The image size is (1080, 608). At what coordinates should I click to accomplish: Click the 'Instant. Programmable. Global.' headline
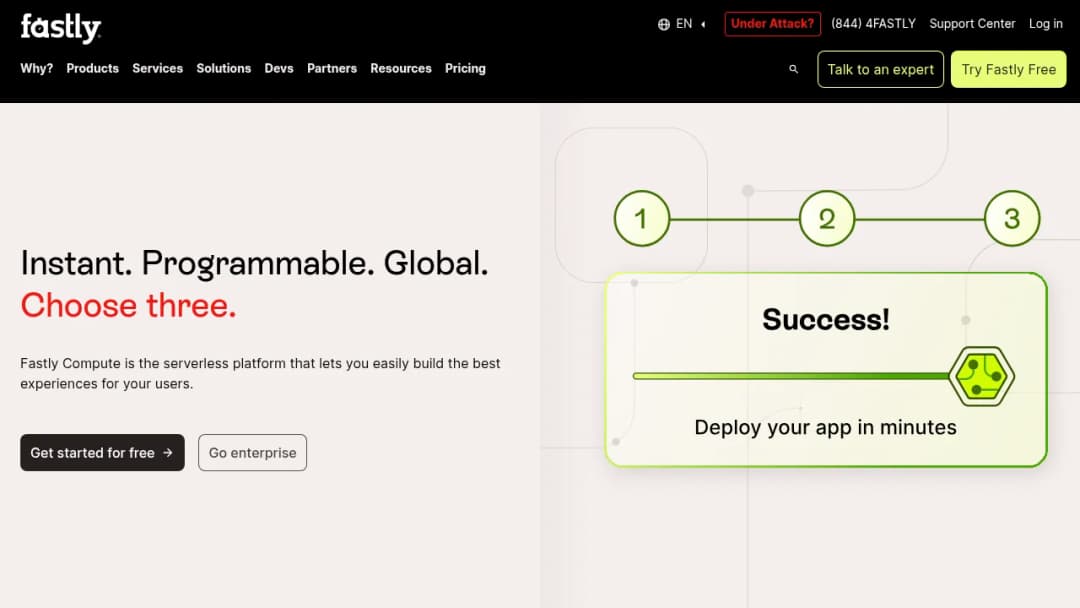(x=254, y=263)
